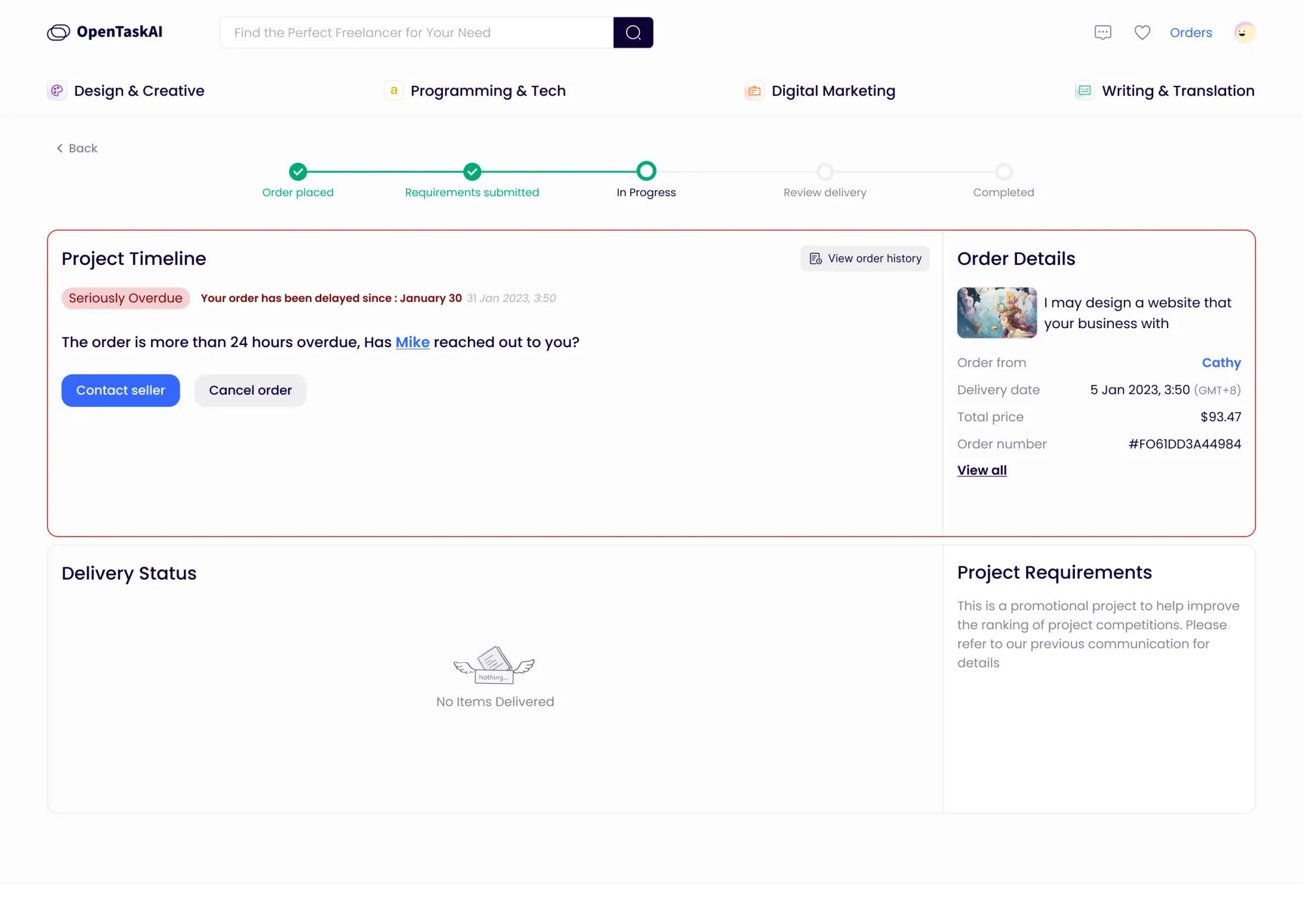1303x924 pixels.
Task: Click the view order history icon
Action: pos(815,258)
